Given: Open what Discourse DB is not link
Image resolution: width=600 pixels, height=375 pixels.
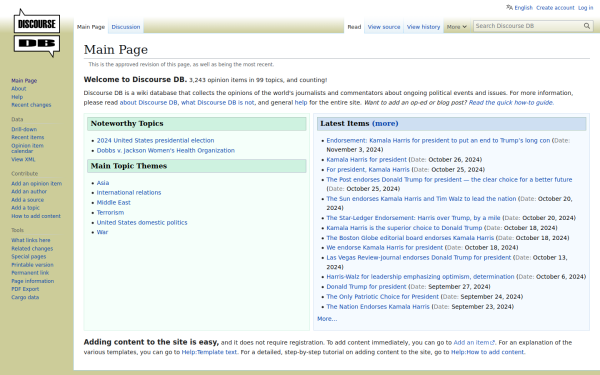Looking at the screenshot, I should pyautogui.click(x=218, y=103).
